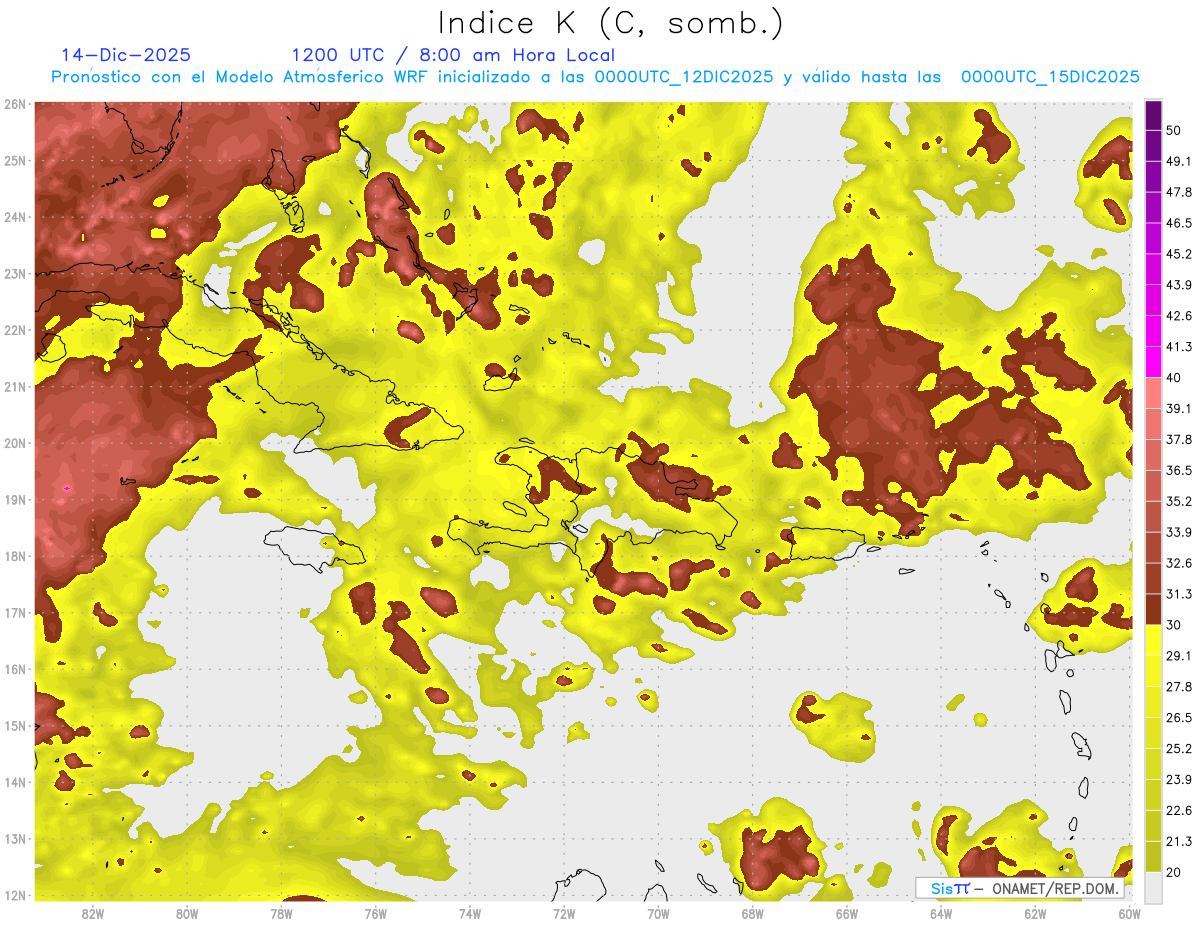
Task: Select the '41.3' legend value
Action: [1180, 347]
